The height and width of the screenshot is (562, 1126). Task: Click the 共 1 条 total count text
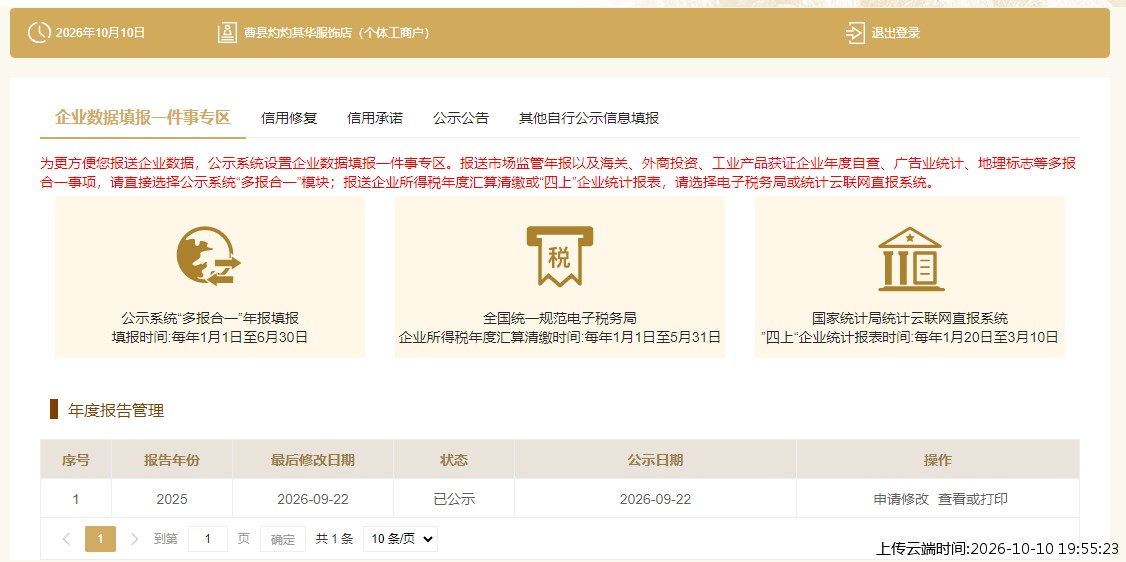335,539
